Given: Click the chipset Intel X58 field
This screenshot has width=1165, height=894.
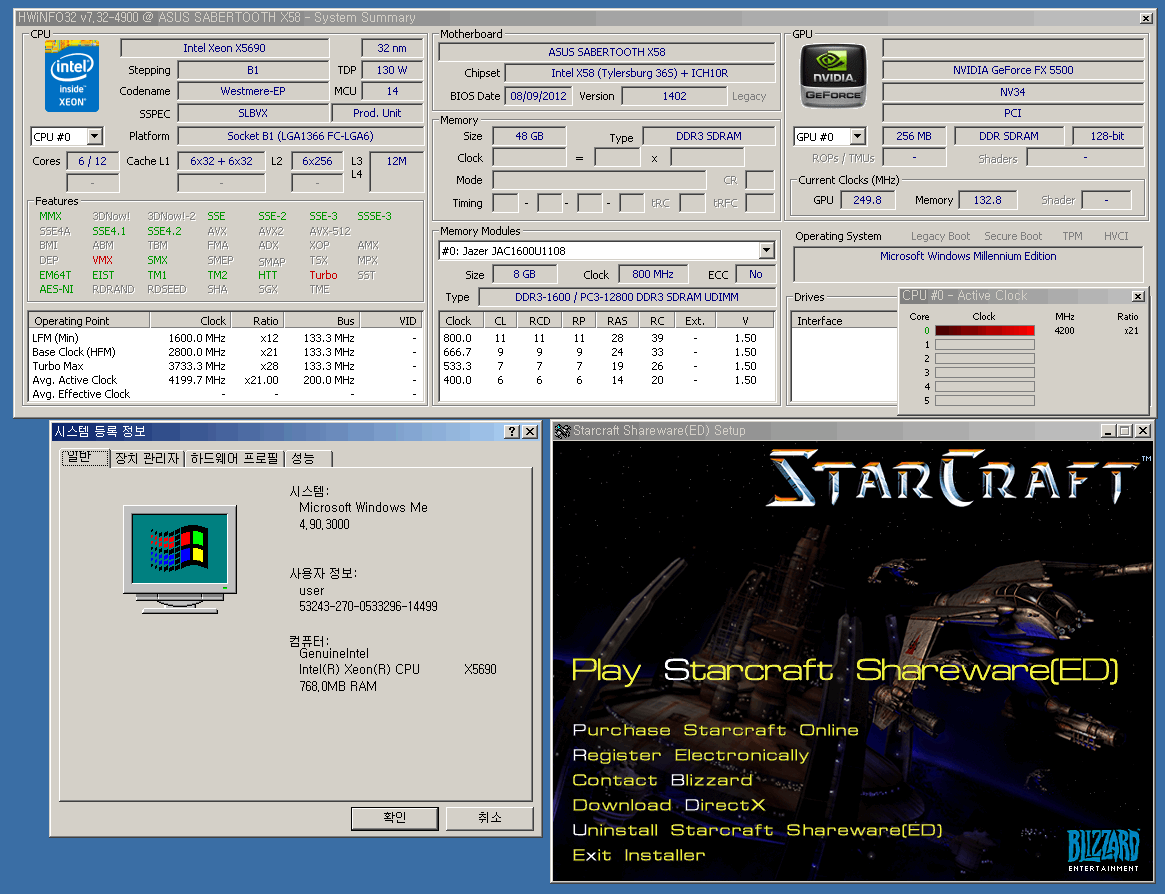Looking at the screenshot, I should pyautogui.click(x=639, y=74).
